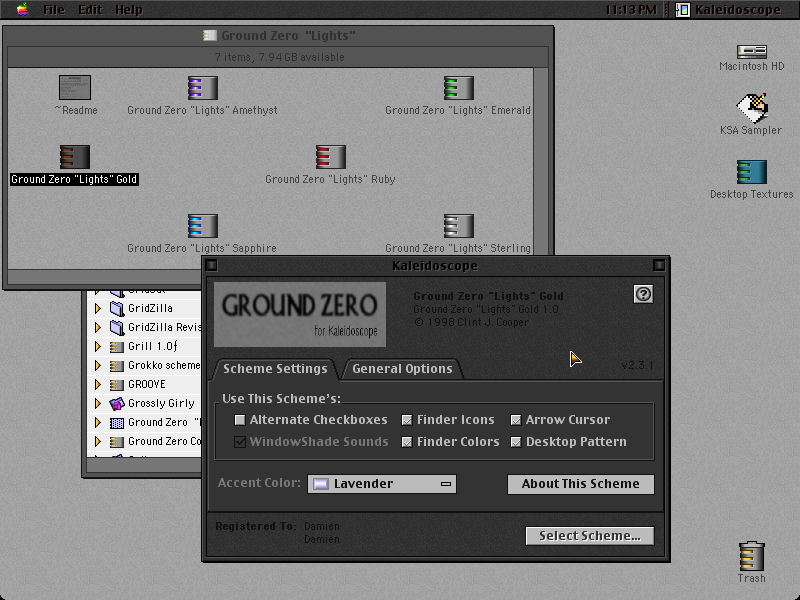Expand the Grill 1.0f disclosure triangle

point(97,346)
